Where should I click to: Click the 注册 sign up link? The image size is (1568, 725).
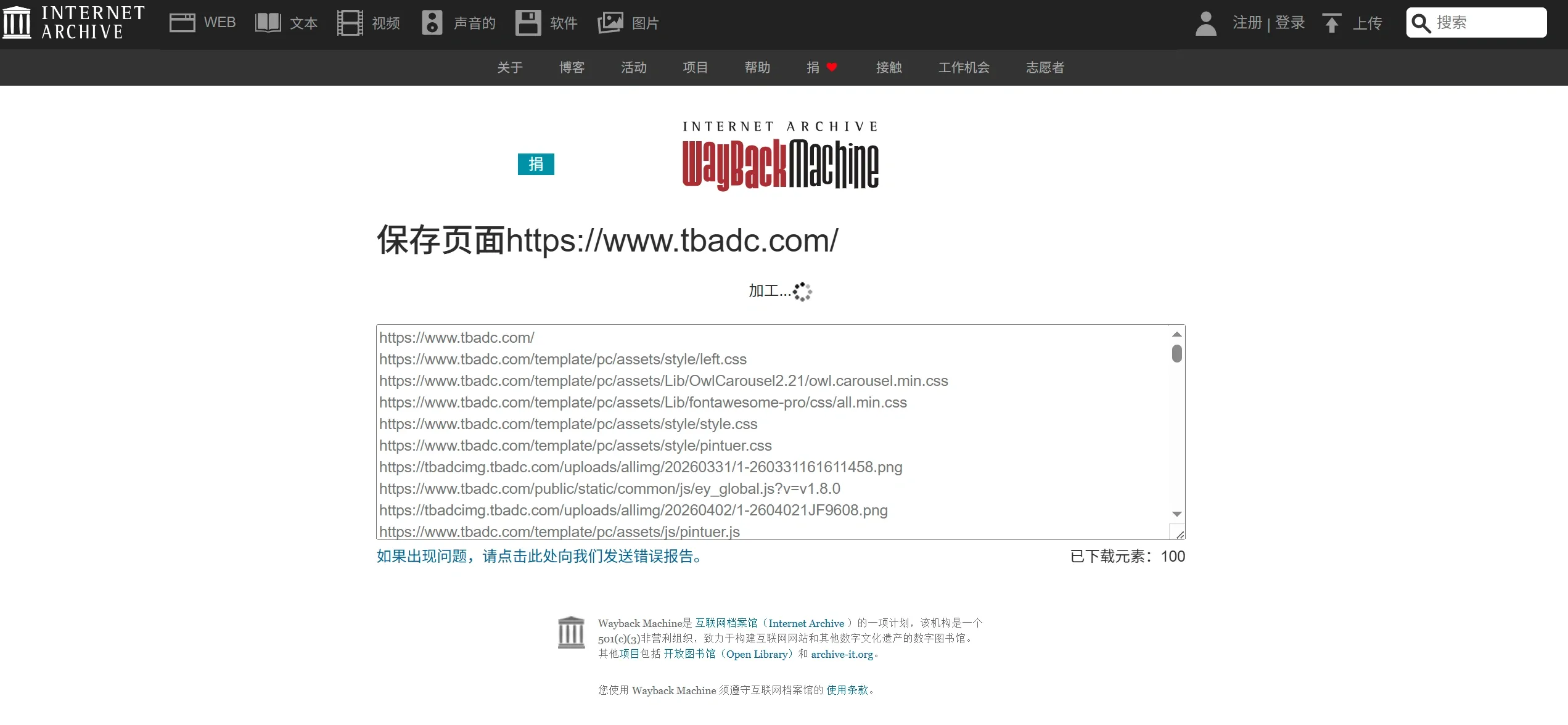[x=1247, y=23]
